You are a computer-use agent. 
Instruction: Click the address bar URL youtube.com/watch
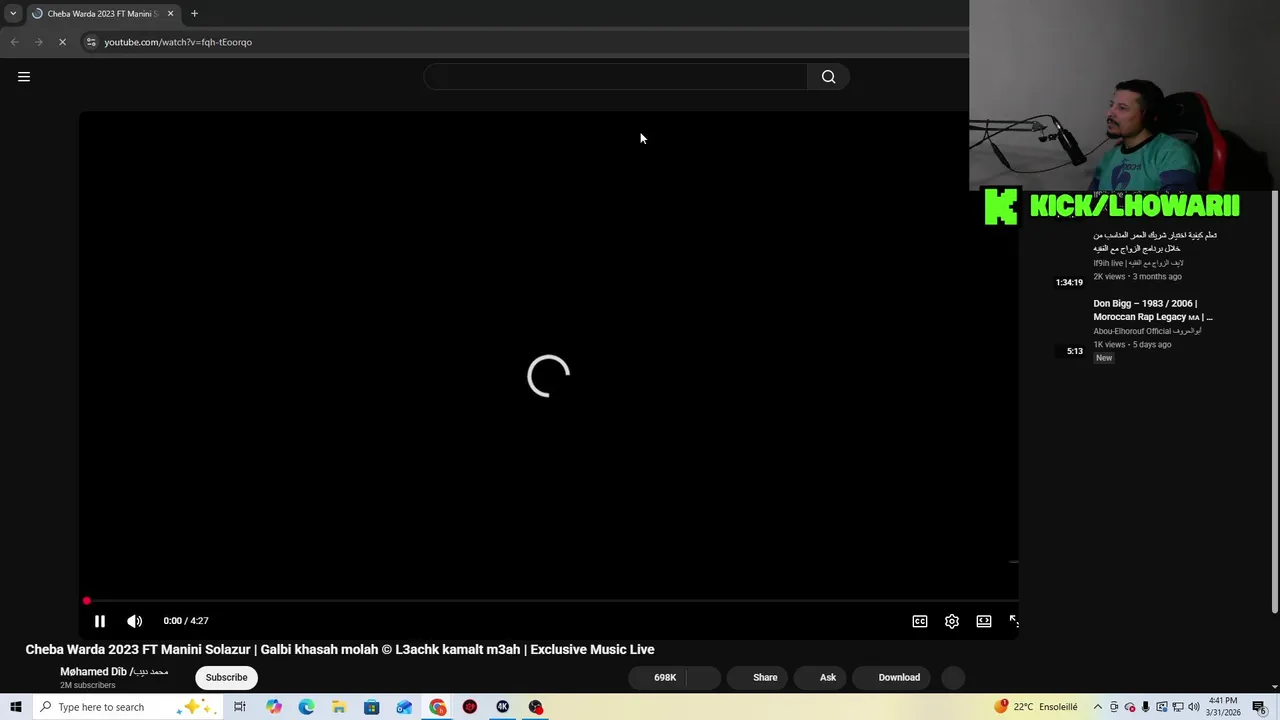(x=178, y=42)
